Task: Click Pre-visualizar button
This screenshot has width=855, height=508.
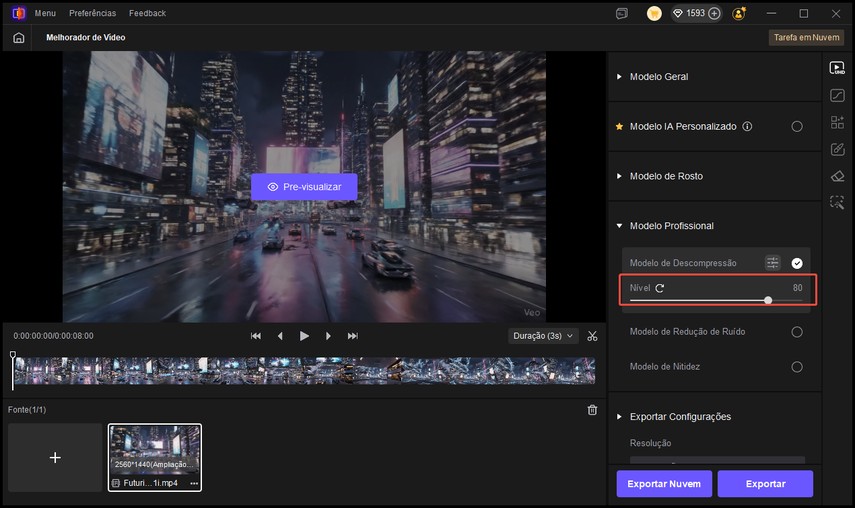Action: pos(304,187)
